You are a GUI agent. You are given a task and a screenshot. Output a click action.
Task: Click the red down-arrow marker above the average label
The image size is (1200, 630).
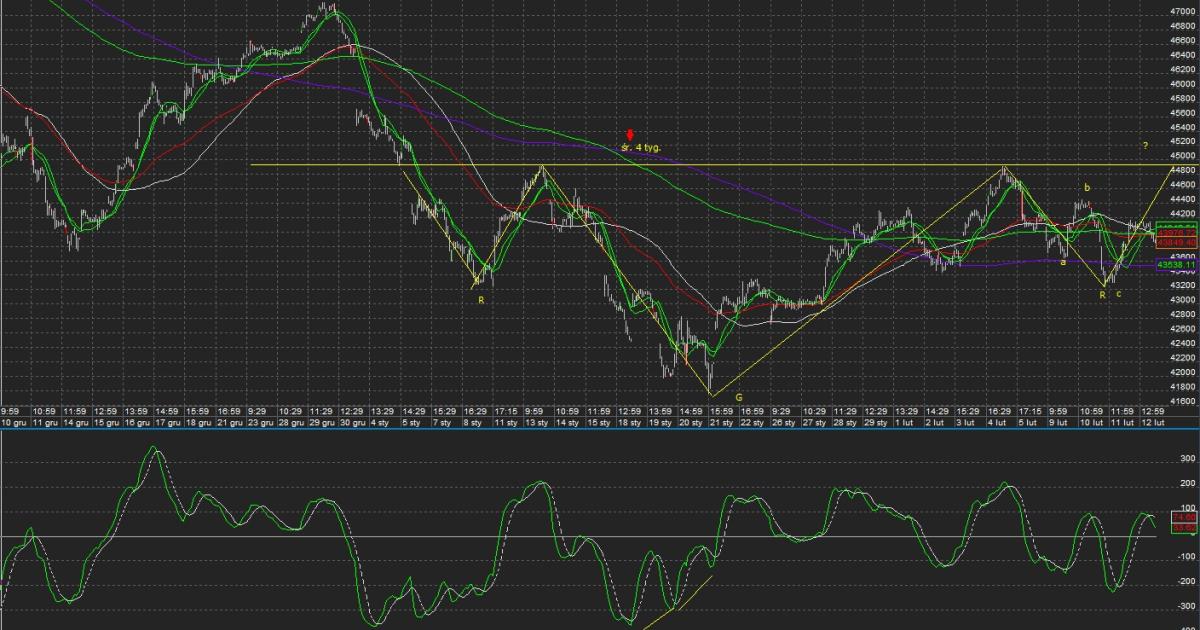click(x=630, y=135)
